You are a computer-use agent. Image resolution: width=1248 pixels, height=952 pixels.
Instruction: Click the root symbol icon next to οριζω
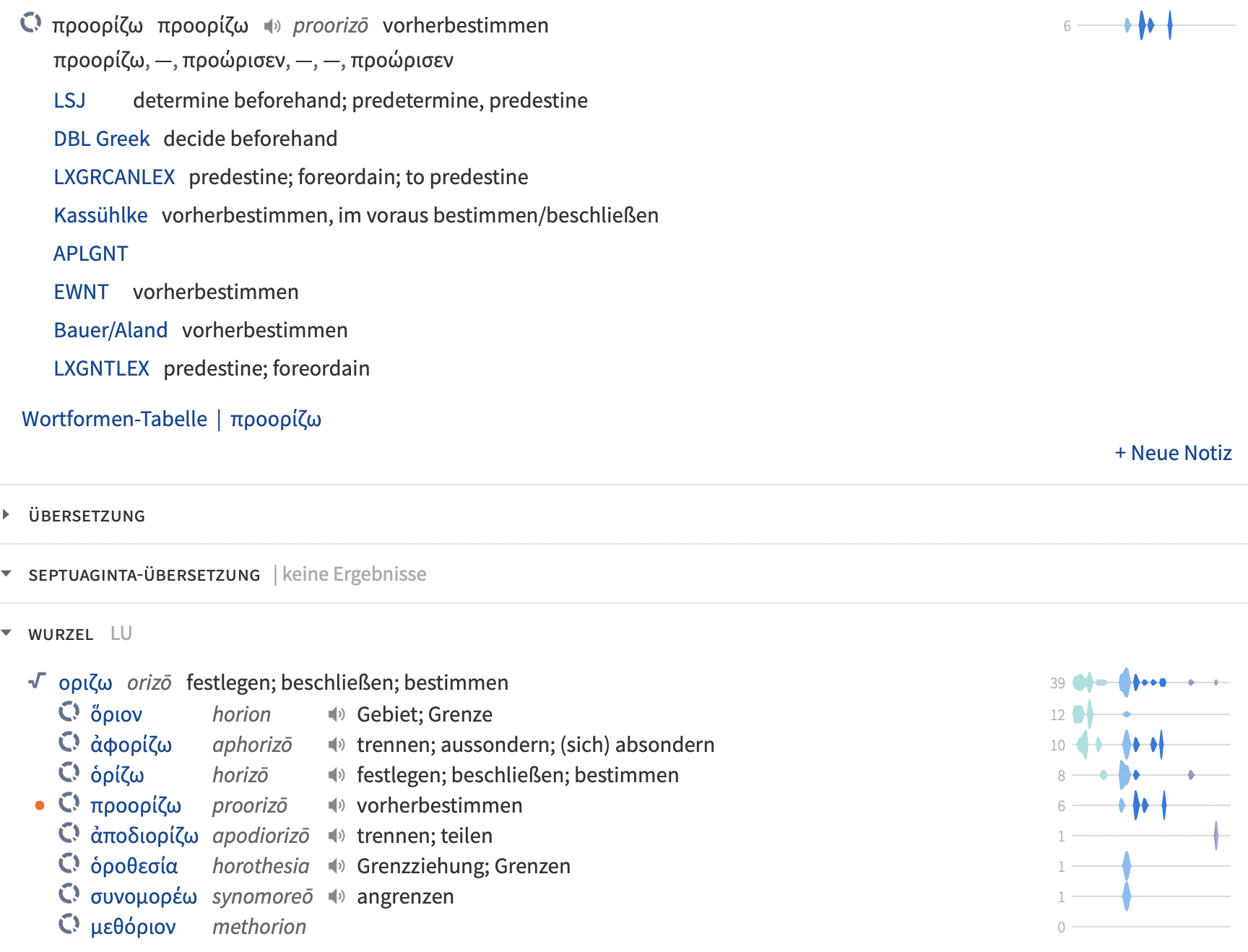coord(38,681)
